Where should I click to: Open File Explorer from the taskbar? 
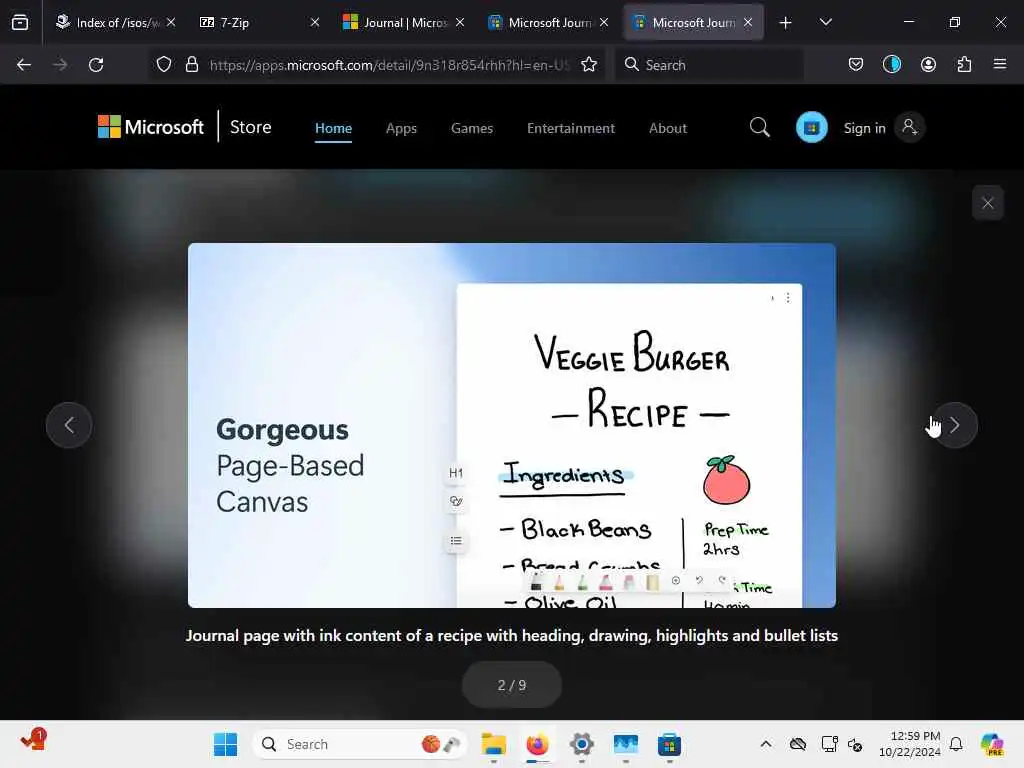point(493,744)
